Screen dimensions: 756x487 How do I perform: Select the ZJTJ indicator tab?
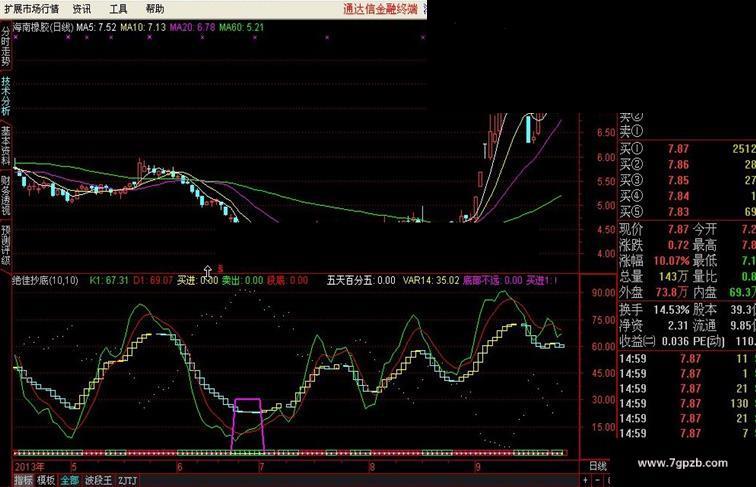[127, 481]
